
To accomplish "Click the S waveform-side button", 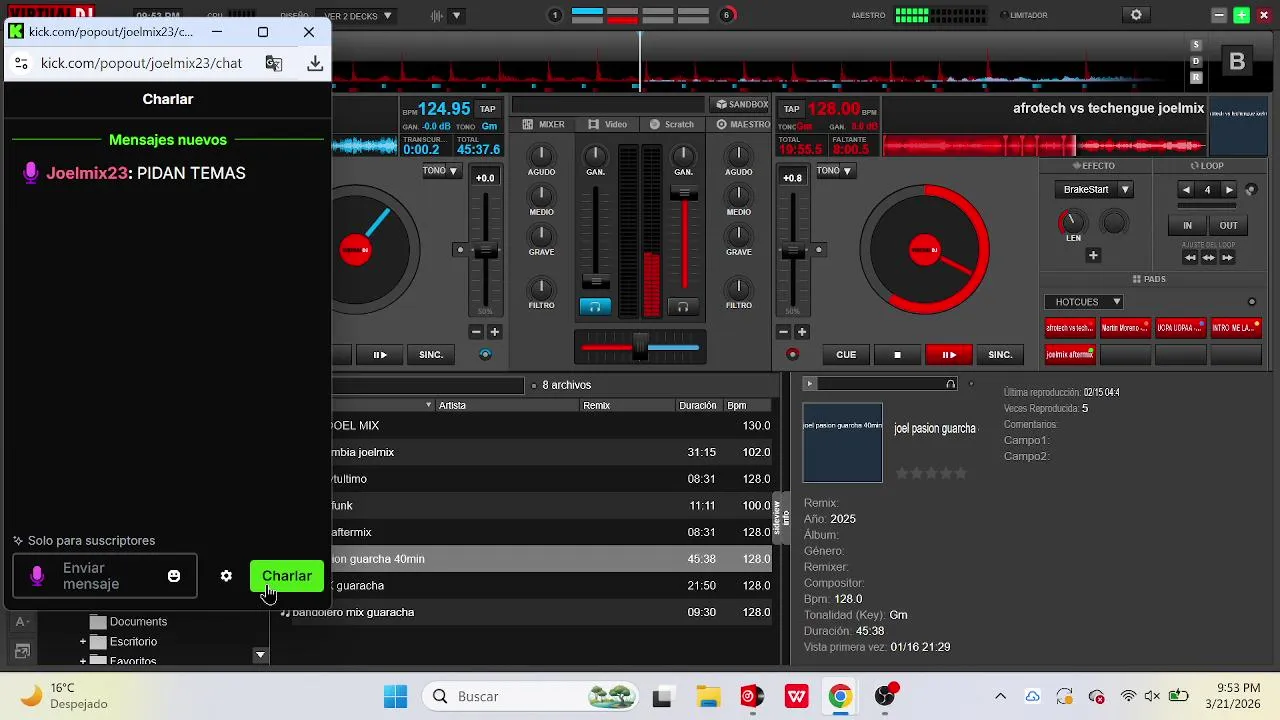I will click(1196, 45).
